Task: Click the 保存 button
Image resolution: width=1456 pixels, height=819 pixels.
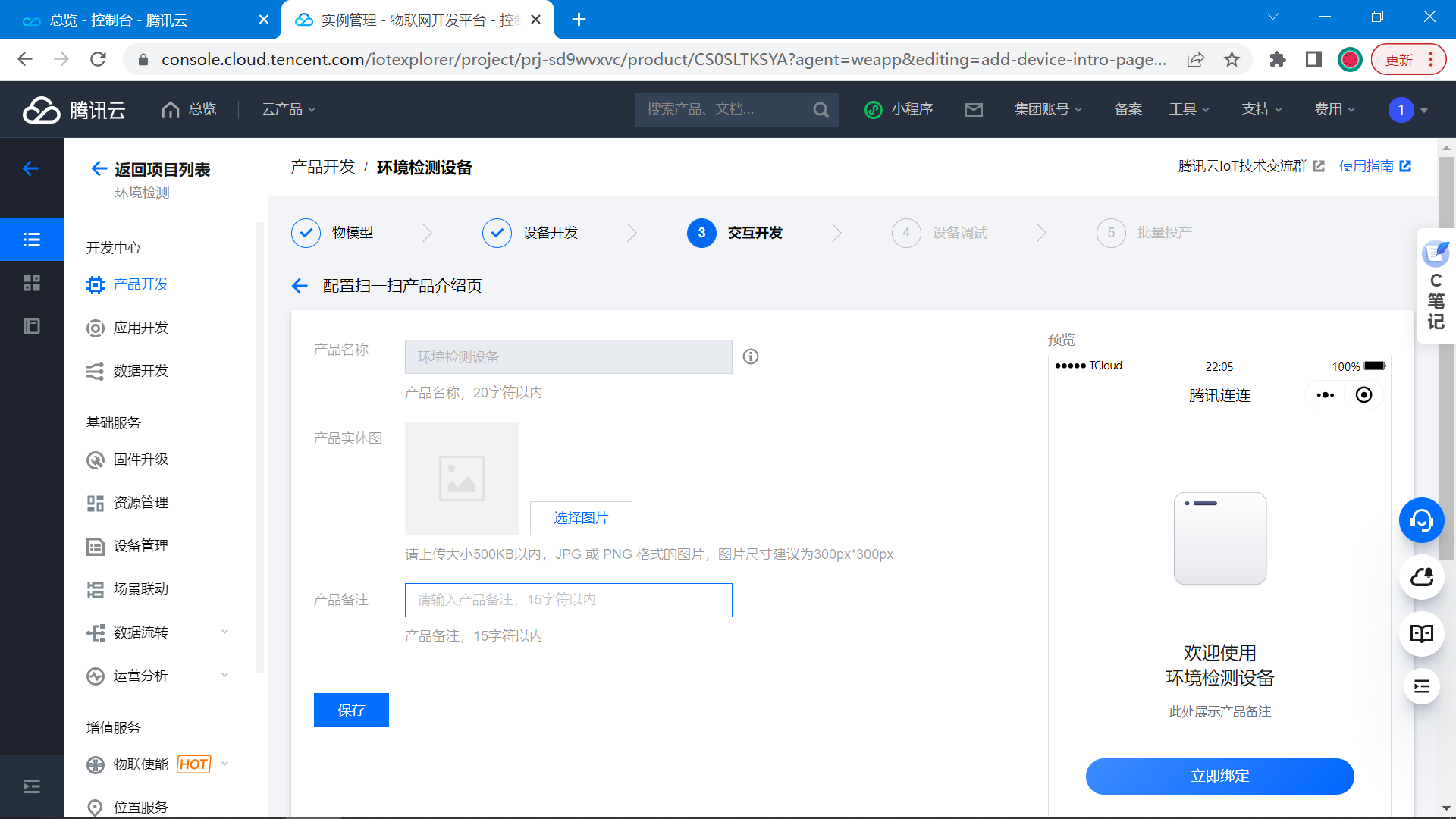Action: point(351,710)
